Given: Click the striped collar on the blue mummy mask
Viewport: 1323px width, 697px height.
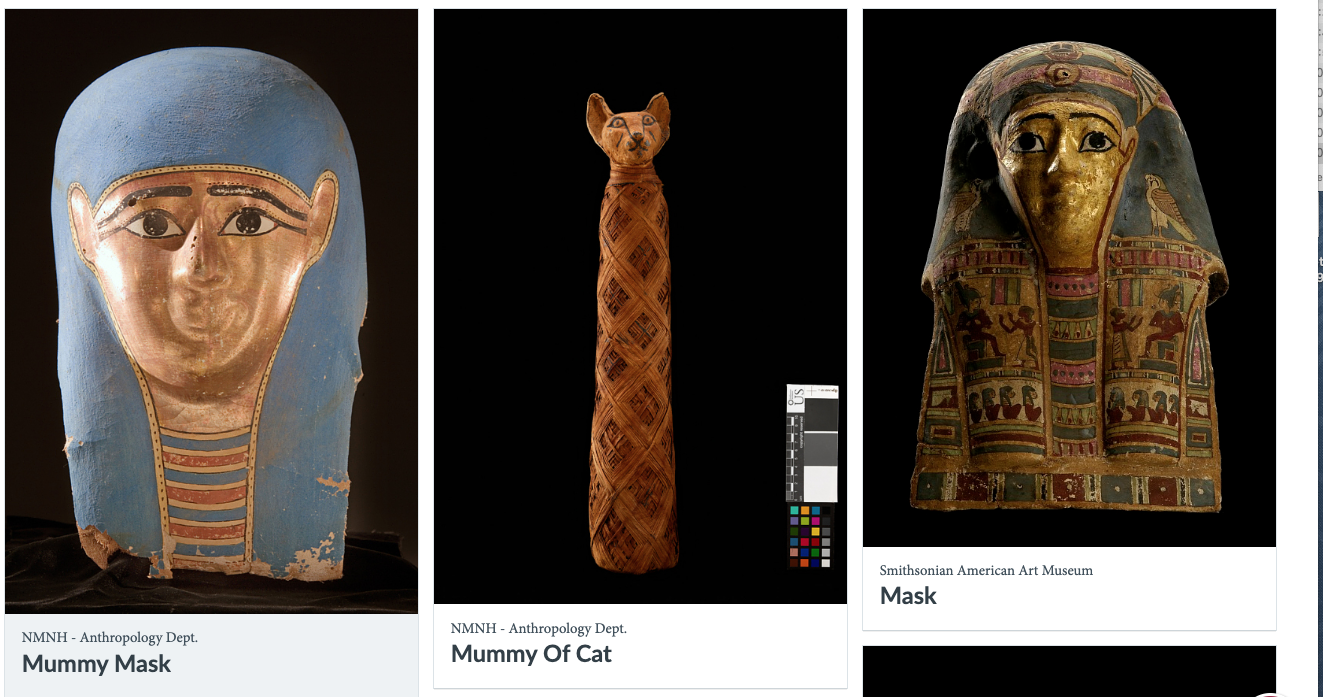Looking at the screenshot, I should 205,480.
